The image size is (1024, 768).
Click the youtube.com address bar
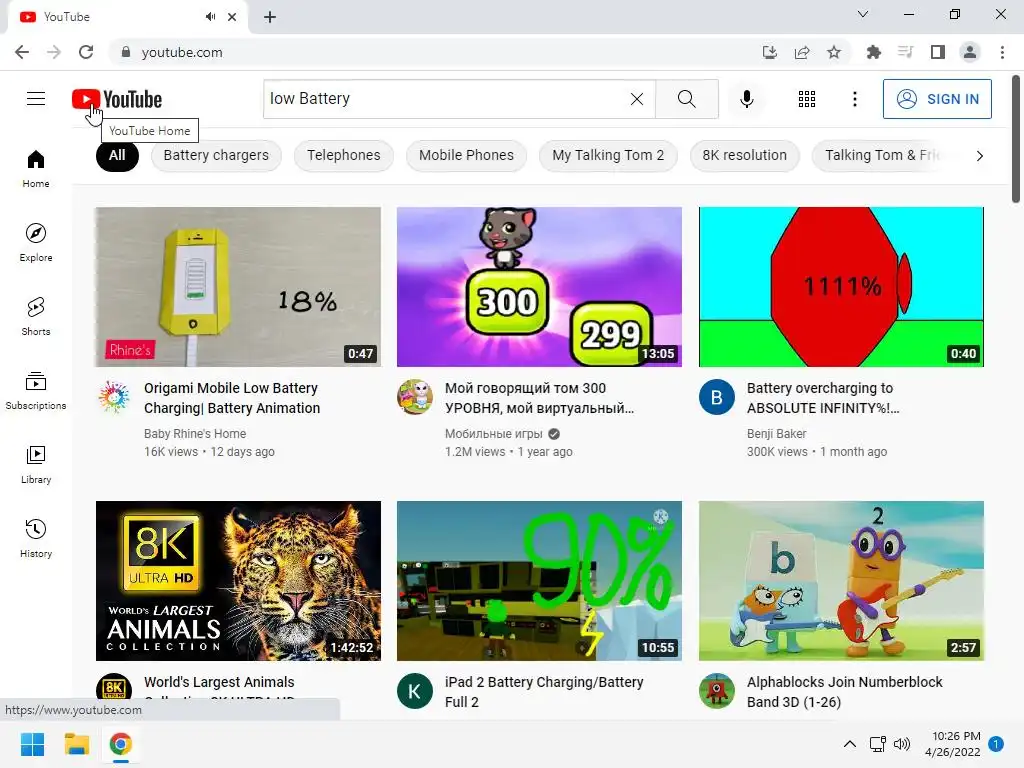[x=431, y=52]
